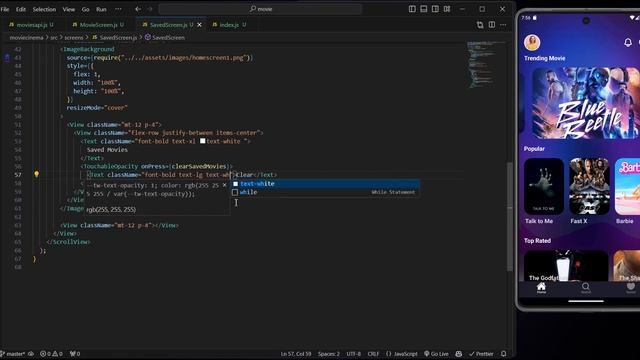Open the Selection menu
The image size is (640, 360).
tap(44, 9)
